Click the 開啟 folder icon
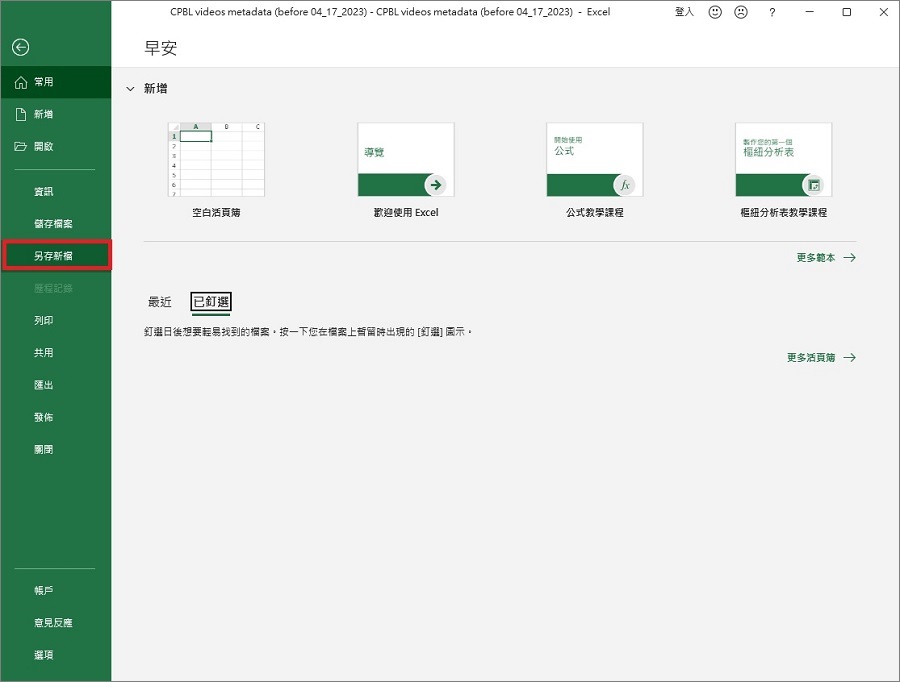 tap(21, 146)
